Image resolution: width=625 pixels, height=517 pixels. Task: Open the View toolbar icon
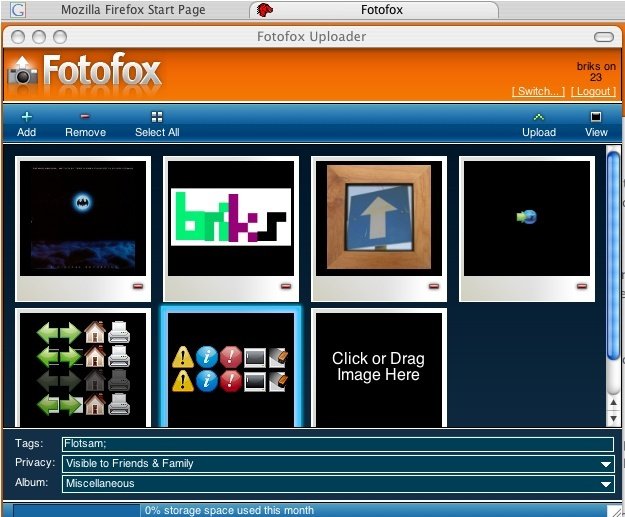(x=596, y=116)
